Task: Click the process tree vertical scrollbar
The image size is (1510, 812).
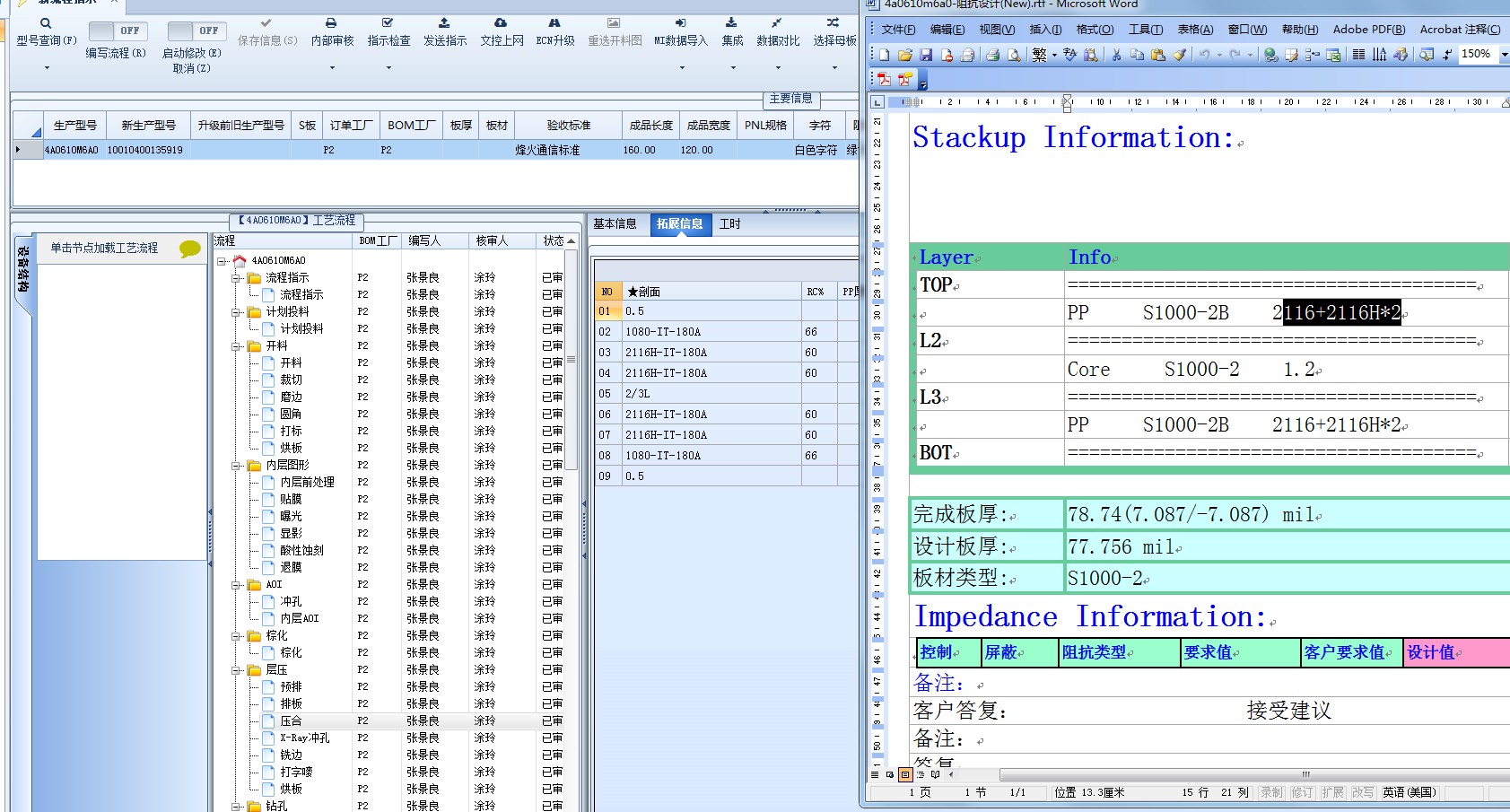Action: pyautogui.click(x=572, y=359)
